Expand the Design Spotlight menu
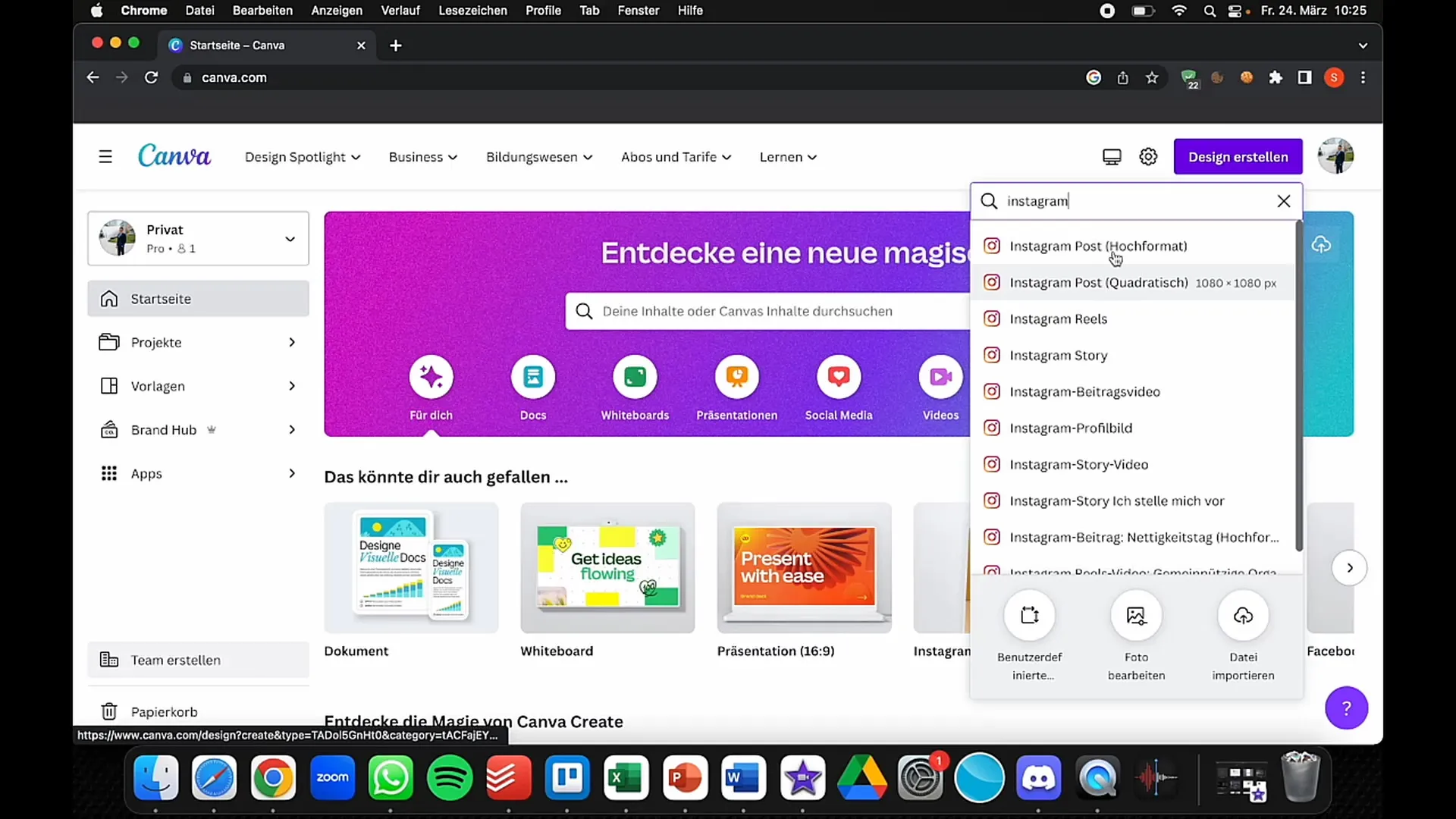The width and height of the screenshot is (1456, 819). 303,157
